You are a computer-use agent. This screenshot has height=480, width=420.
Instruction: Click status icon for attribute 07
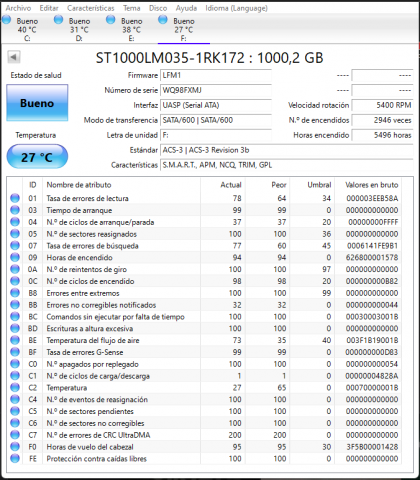point(15,245)
